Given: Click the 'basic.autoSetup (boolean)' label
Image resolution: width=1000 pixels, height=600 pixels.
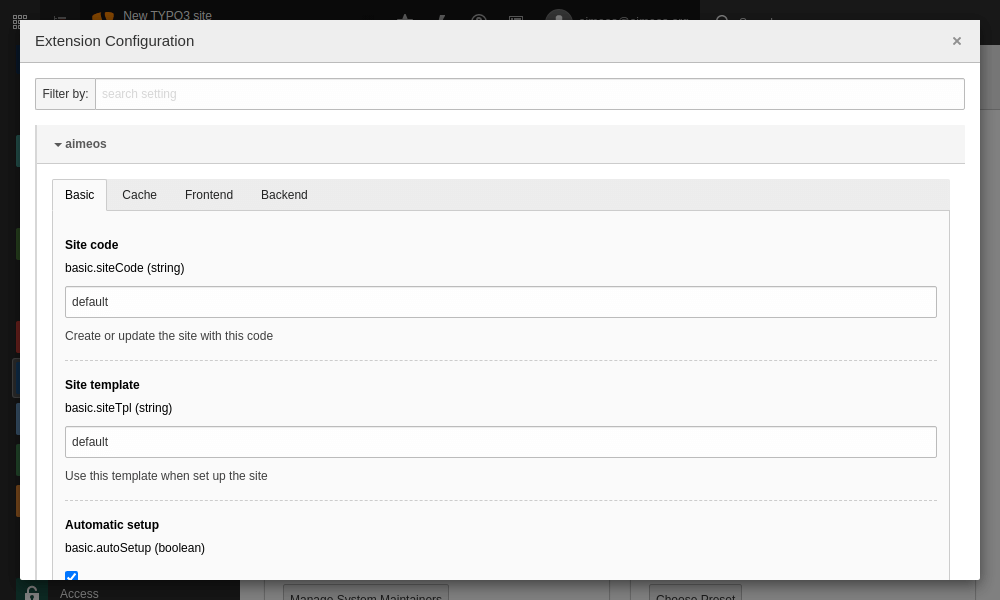Looking at the screenshot, I should tap(135, 548).
